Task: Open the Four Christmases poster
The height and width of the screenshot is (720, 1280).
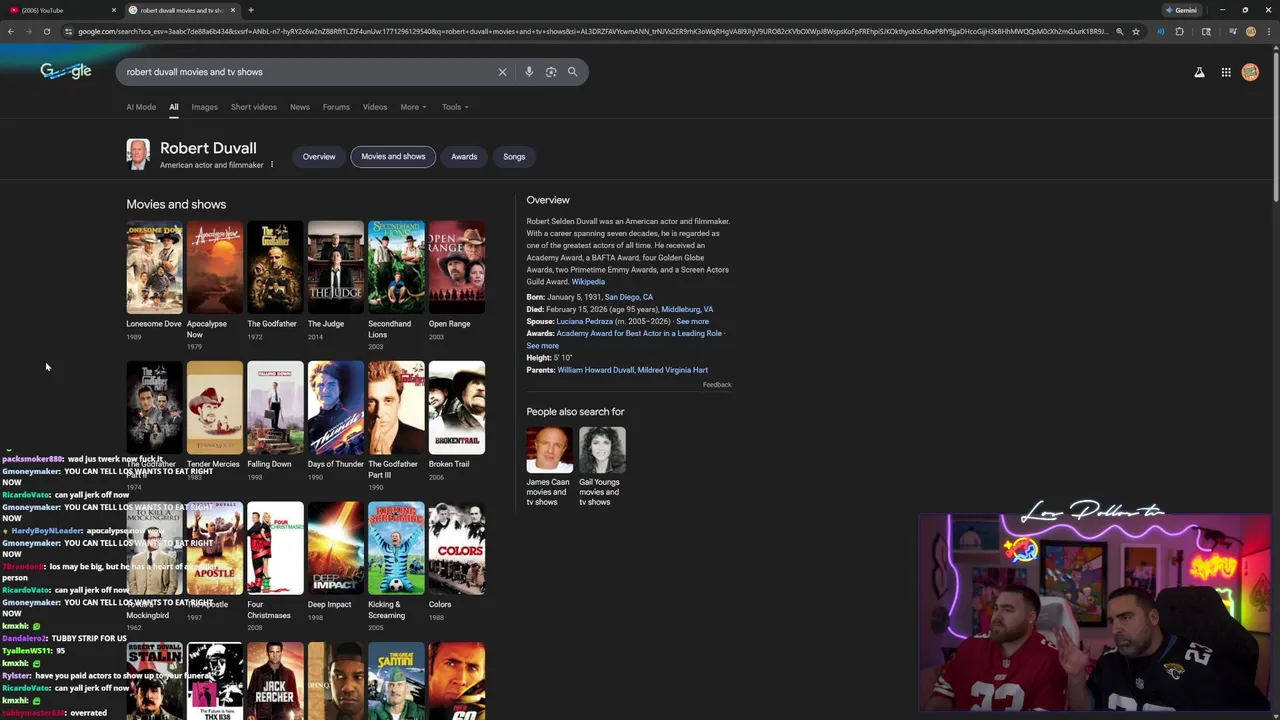Action: pos(275,548)
